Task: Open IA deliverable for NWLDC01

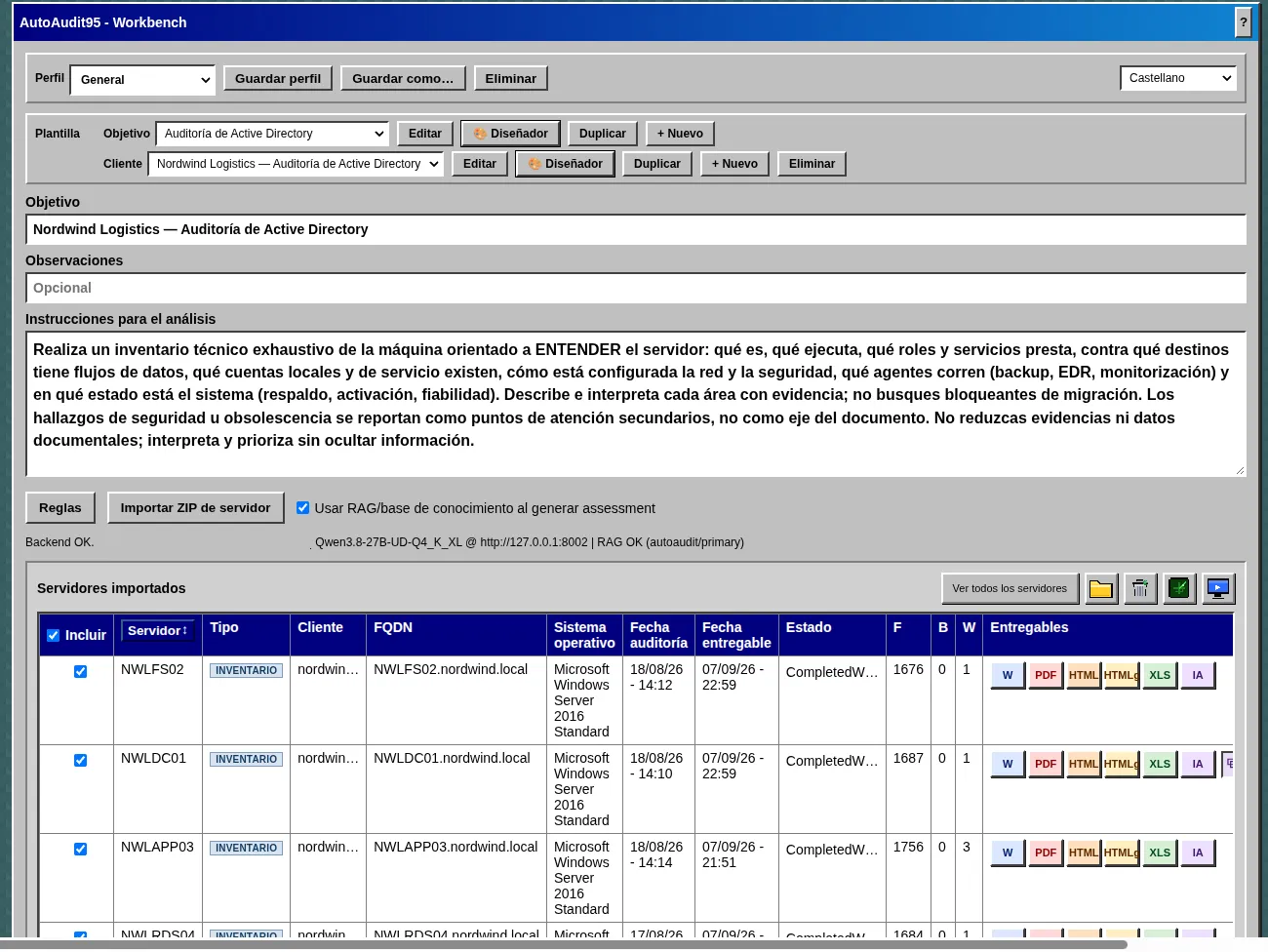Action: click(1198, 764)
